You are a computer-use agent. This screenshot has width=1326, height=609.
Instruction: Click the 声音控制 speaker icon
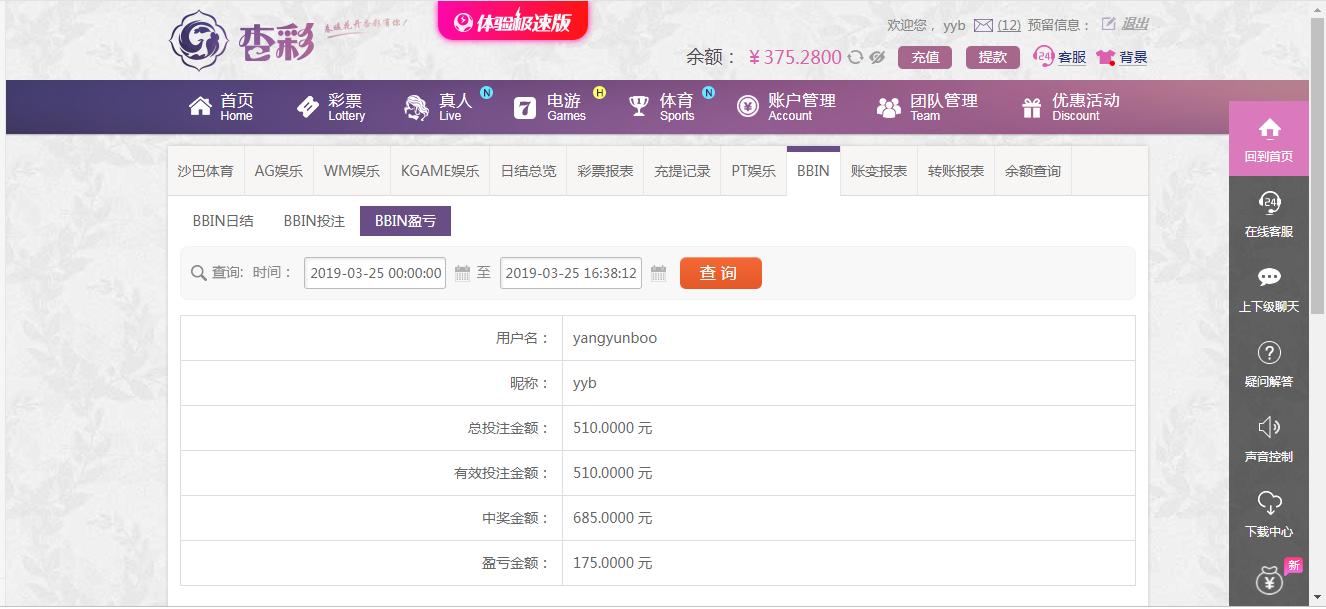click(1268, 426)
